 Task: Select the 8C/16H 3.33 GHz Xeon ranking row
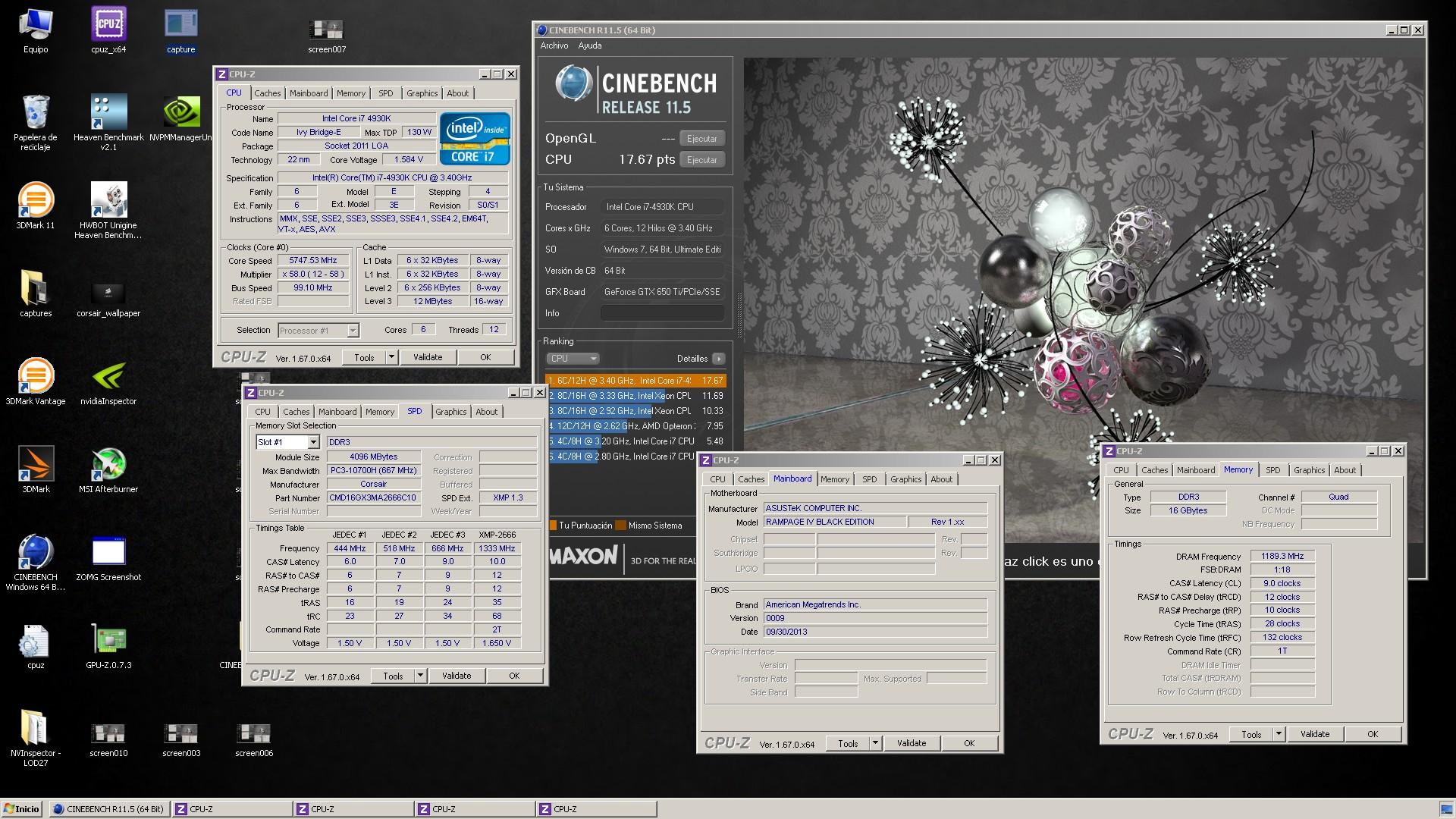tap(635, 396)
